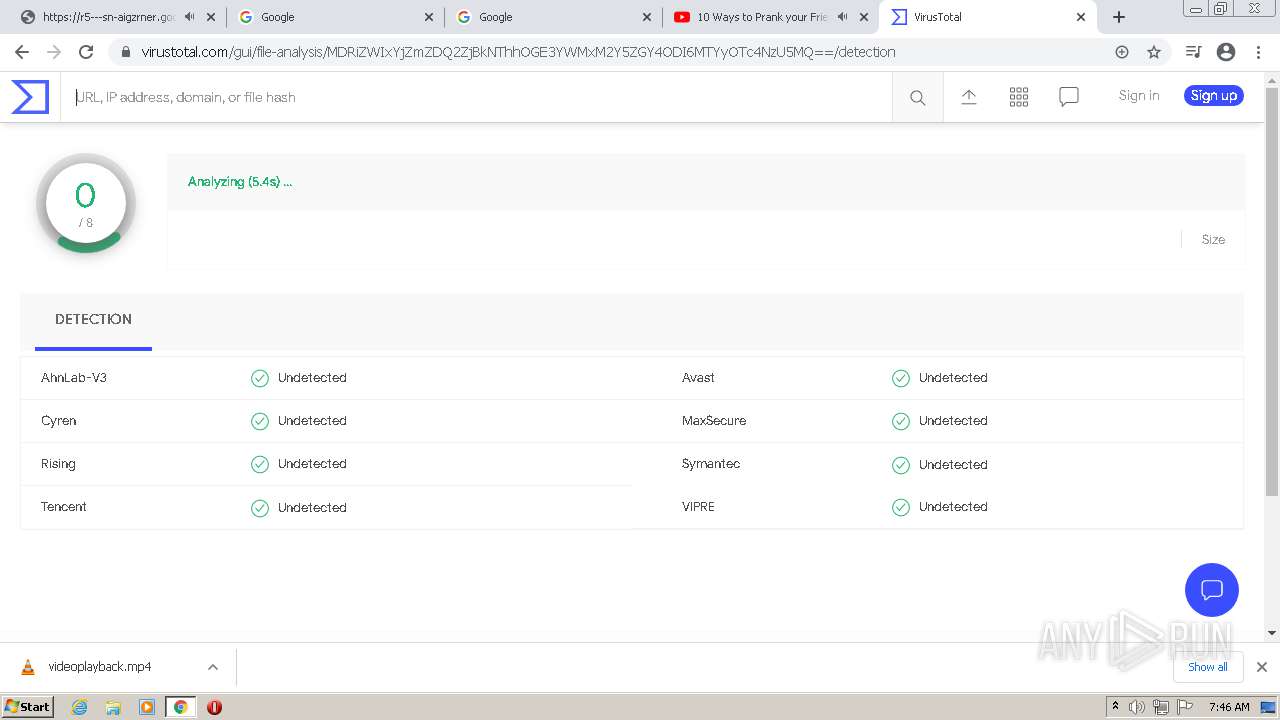Screen dimensions: 1280x720
Task: Switch to the DETECTION tab
Action: (93, 320)
